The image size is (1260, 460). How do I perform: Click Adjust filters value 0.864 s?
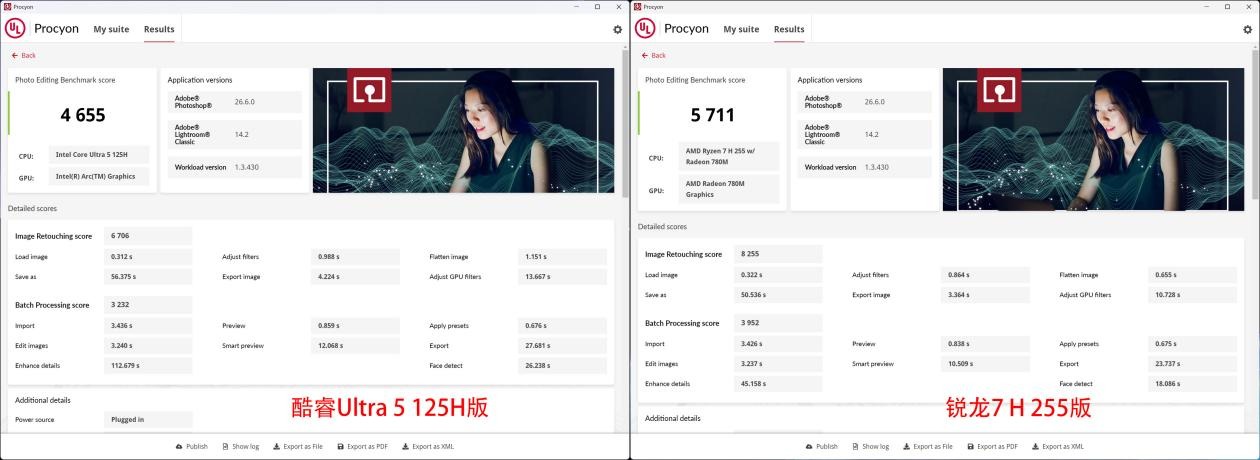pos(985,275)
